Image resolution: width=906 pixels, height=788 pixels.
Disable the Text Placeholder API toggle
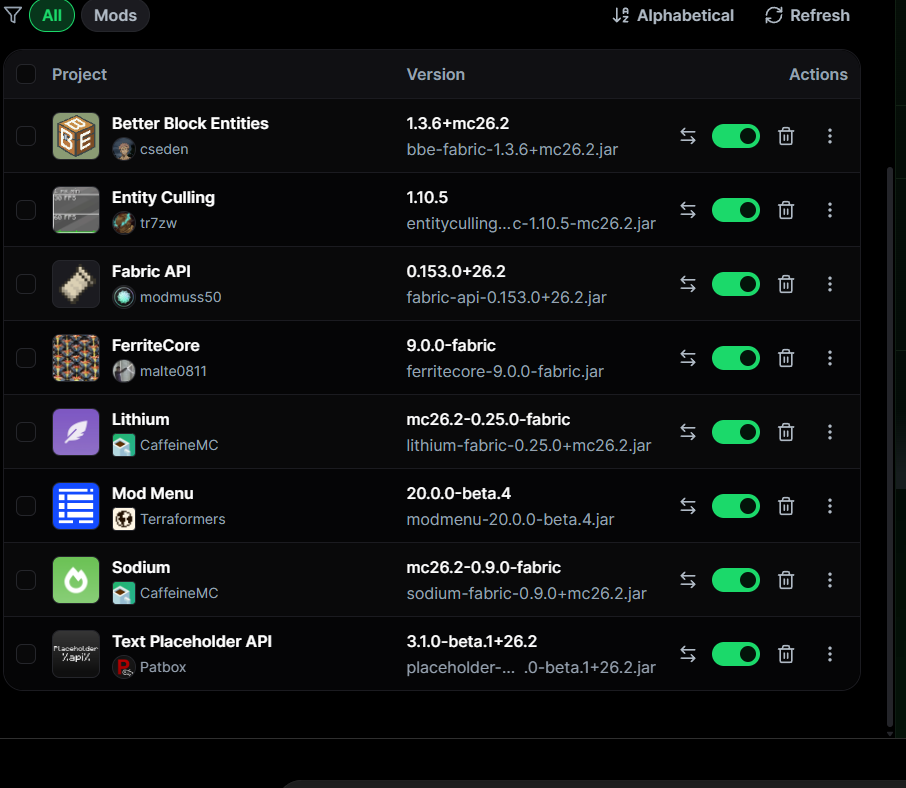pyautogui.click(x=736, y=654)
